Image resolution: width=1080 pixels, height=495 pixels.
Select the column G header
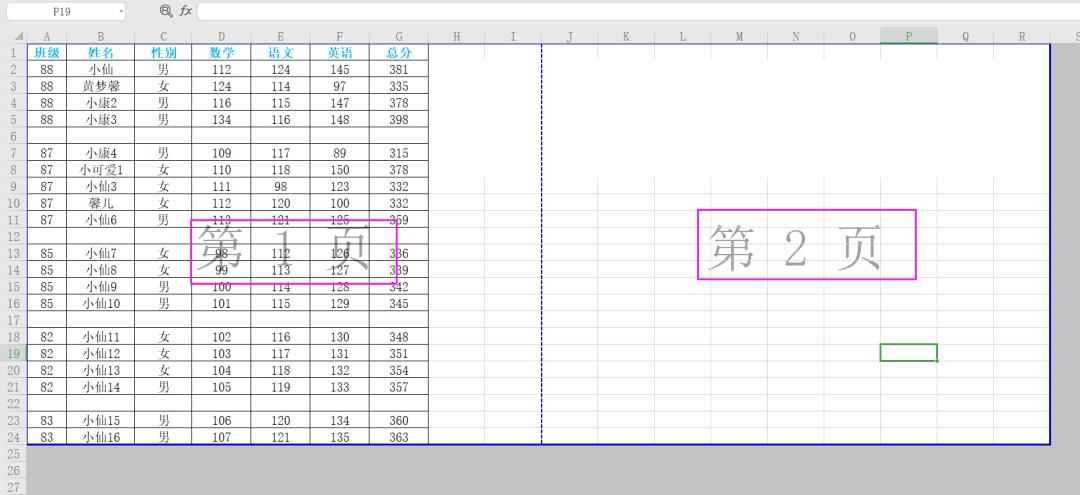click(398, 36)
